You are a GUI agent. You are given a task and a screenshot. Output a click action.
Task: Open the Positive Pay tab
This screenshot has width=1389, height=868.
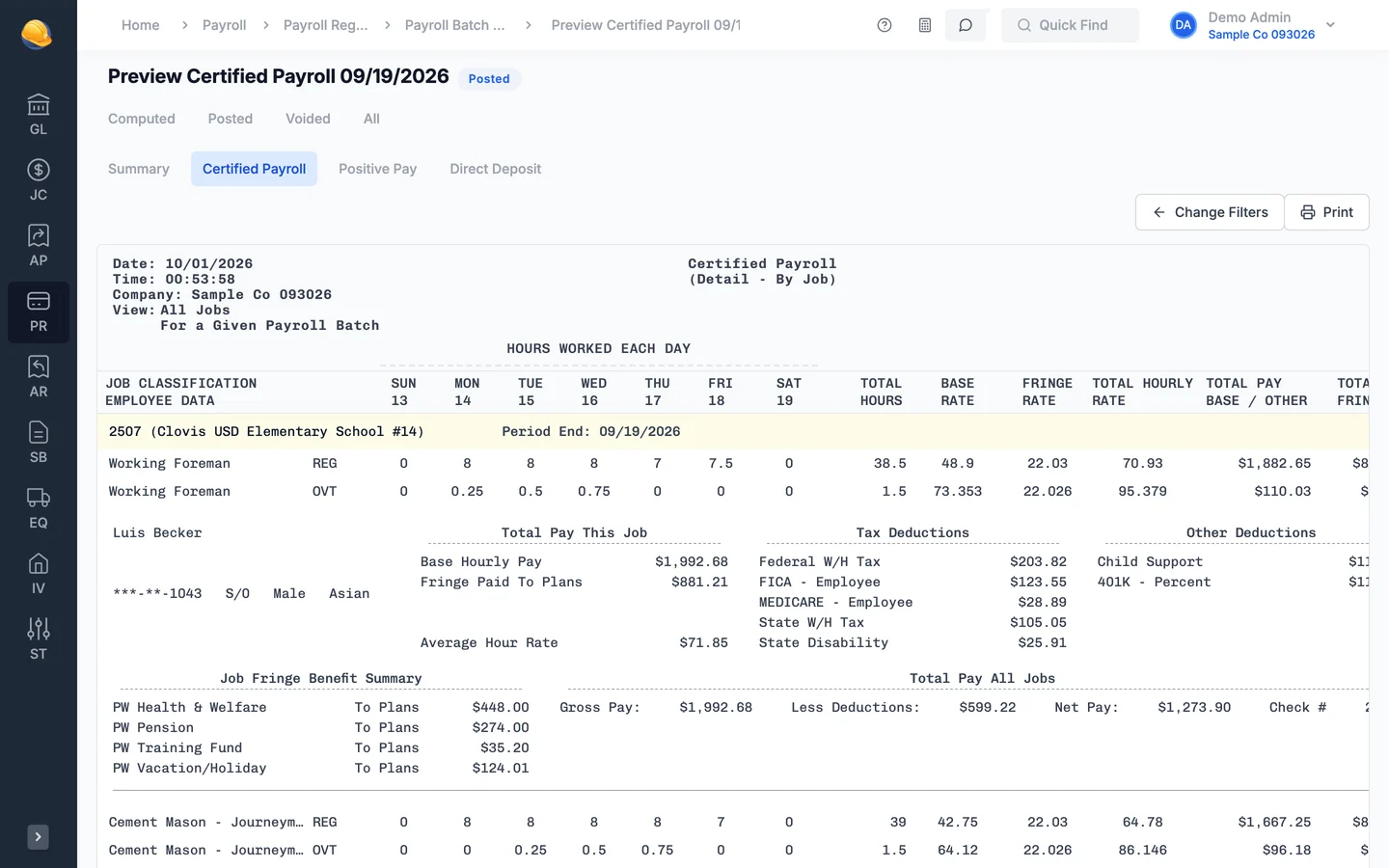coord(378,169)
